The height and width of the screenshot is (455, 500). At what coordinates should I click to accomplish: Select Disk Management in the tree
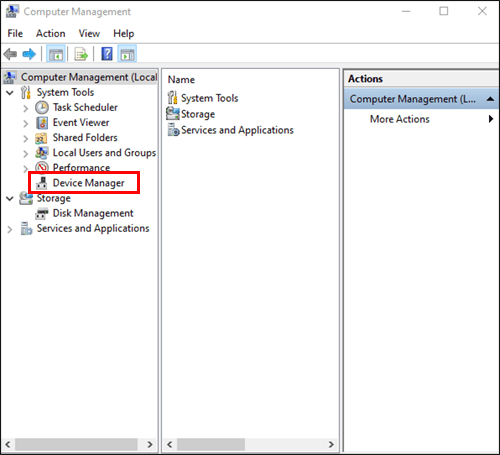[93, 213]
